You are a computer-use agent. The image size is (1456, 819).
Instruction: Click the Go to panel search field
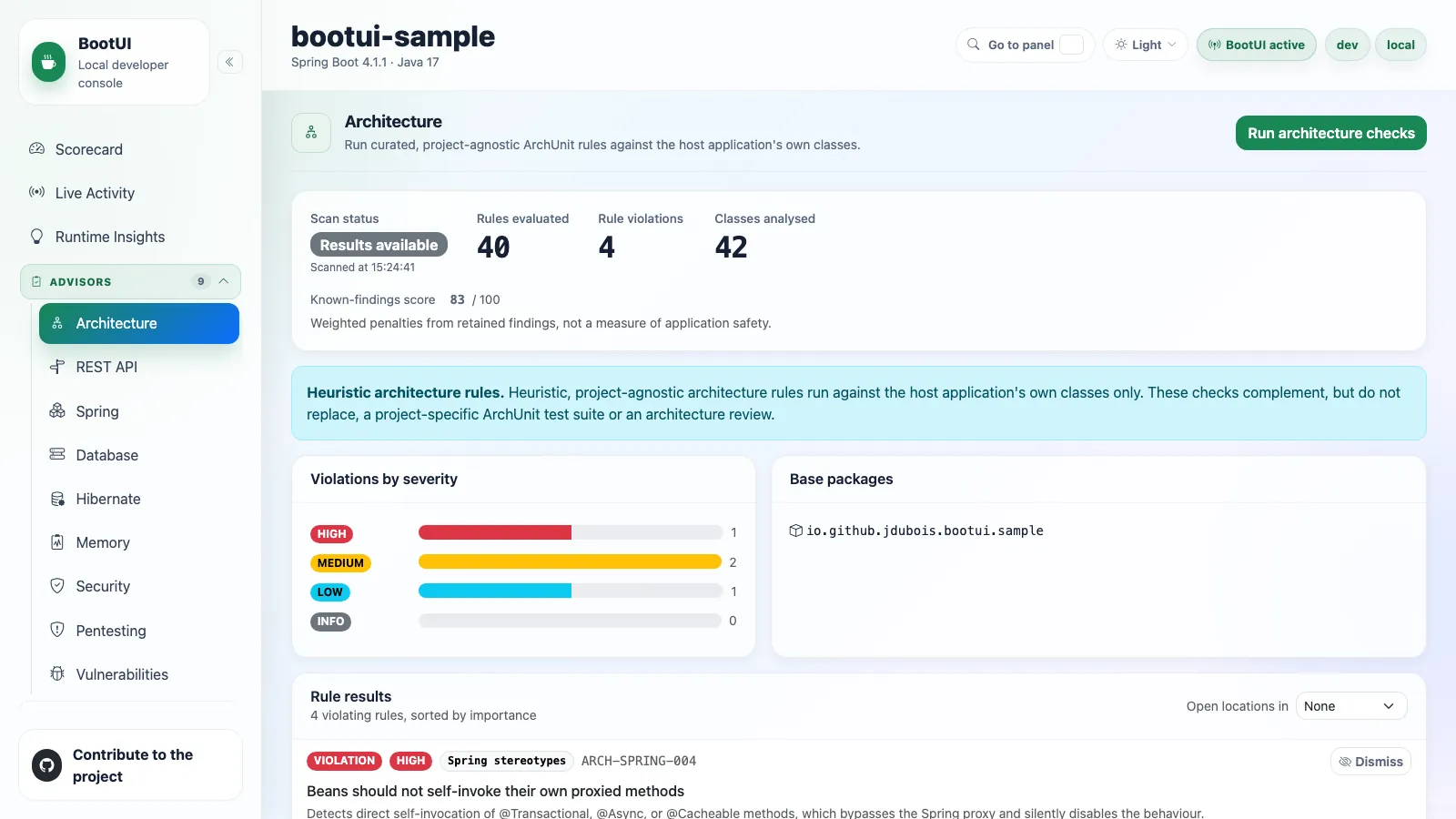1026,45
